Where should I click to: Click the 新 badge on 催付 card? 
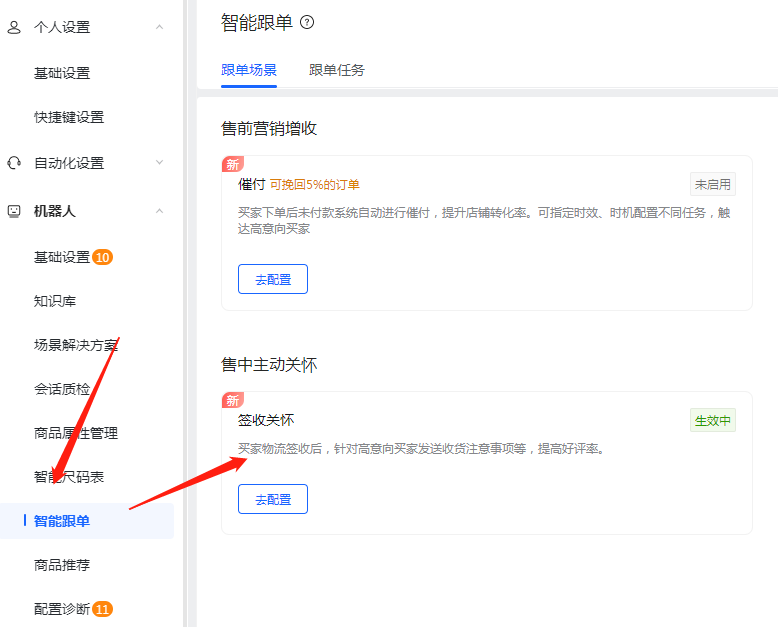233,164
